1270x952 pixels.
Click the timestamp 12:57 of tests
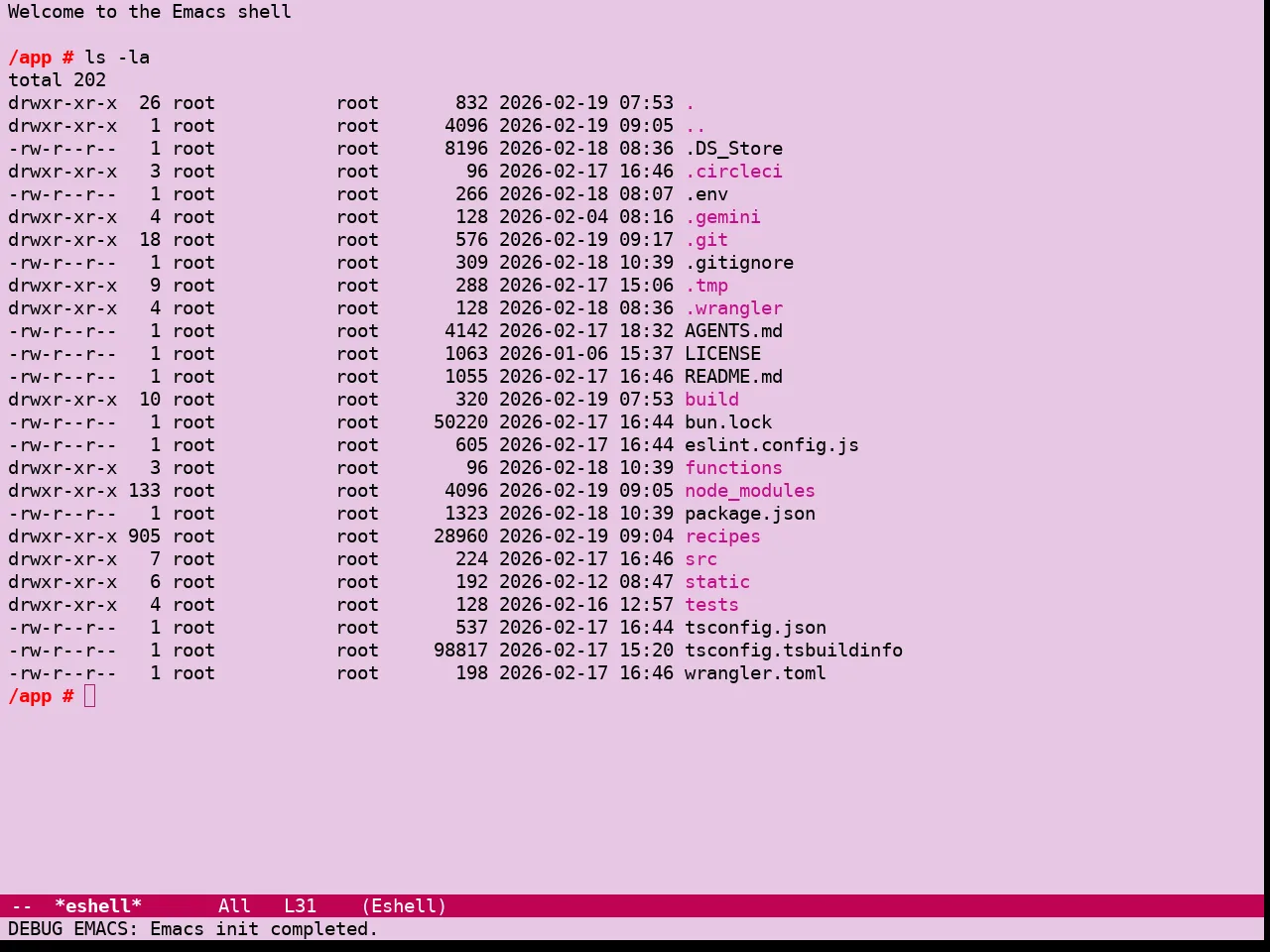pos(646,605)
